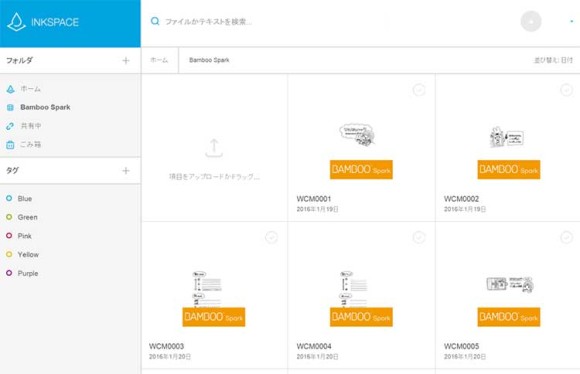The width and height of the screenshot is (580, 374).
Task: Select the Green tag color ring
Action: 9,217
